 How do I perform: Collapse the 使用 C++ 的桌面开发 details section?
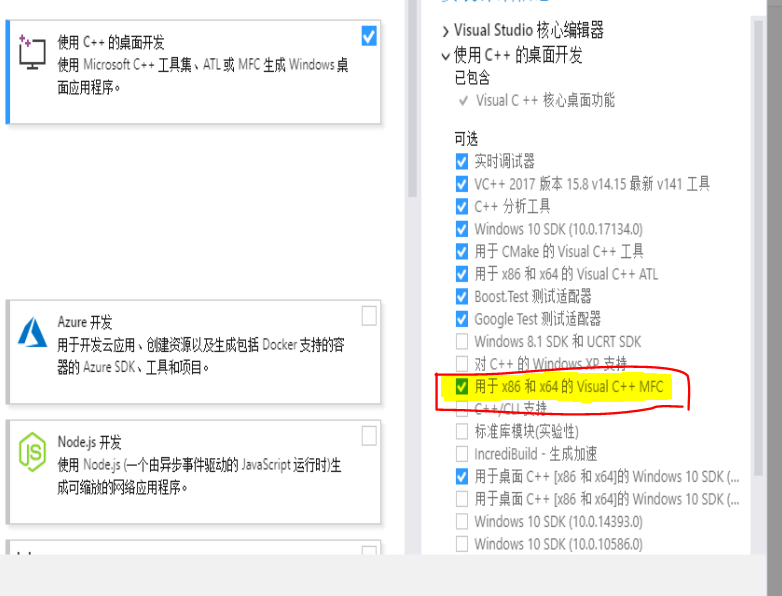click(445, 56)
